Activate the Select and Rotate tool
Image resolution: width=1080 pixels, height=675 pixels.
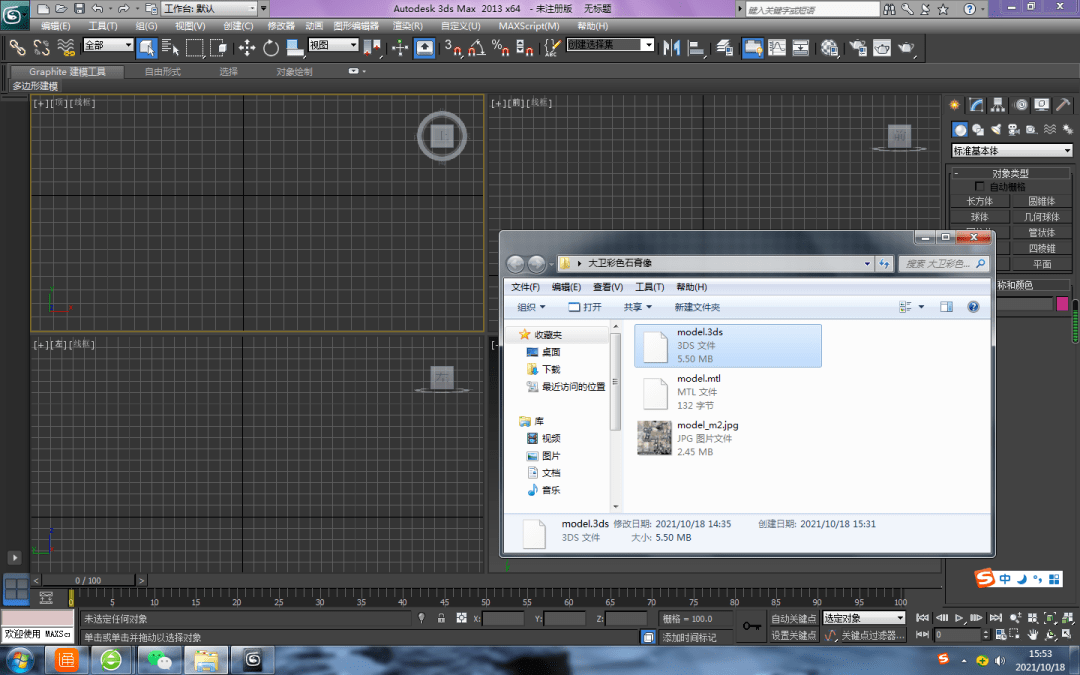pos(271,47)
